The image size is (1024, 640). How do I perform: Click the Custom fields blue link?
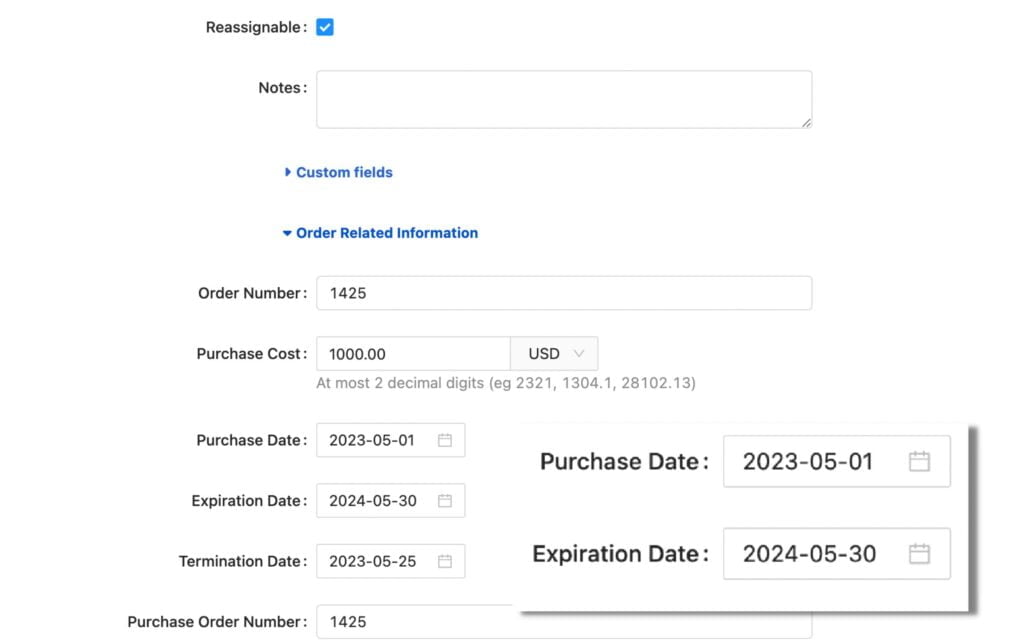pos(343,172)
